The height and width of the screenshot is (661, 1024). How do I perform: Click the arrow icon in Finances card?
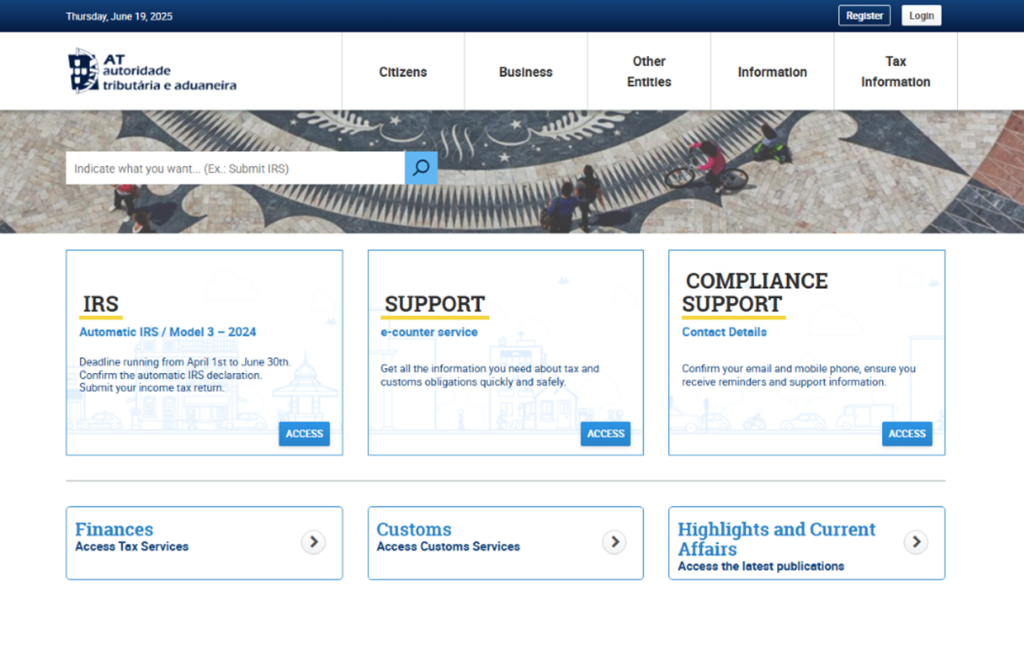(x=313, y=542)
